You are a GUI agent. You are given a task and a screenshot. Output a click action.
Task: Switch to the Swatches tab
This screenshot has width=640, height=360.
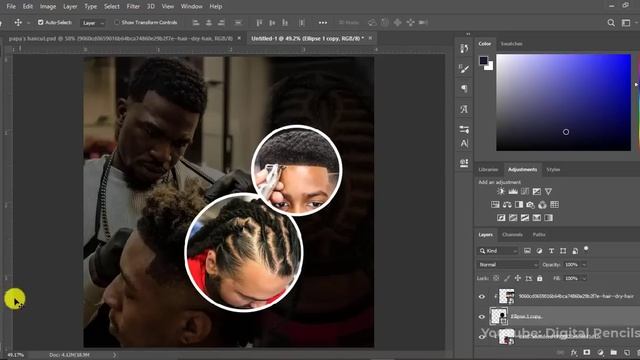click(511, 44)
